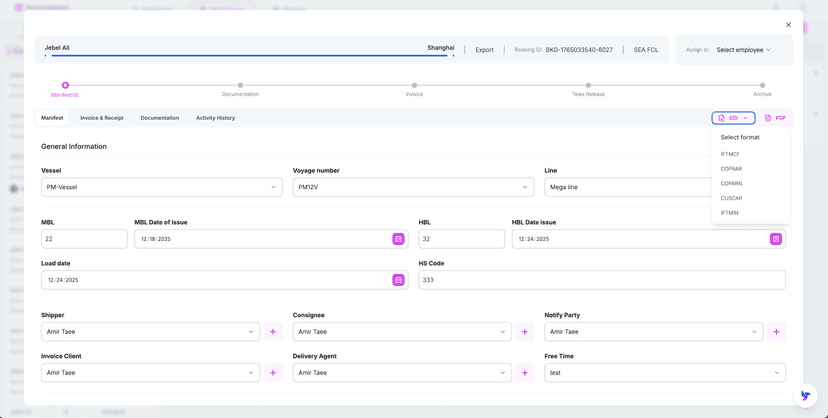The image size is (828, 418).
Task: Choose COPARN format from the list
Action: (x=731, y=184)
